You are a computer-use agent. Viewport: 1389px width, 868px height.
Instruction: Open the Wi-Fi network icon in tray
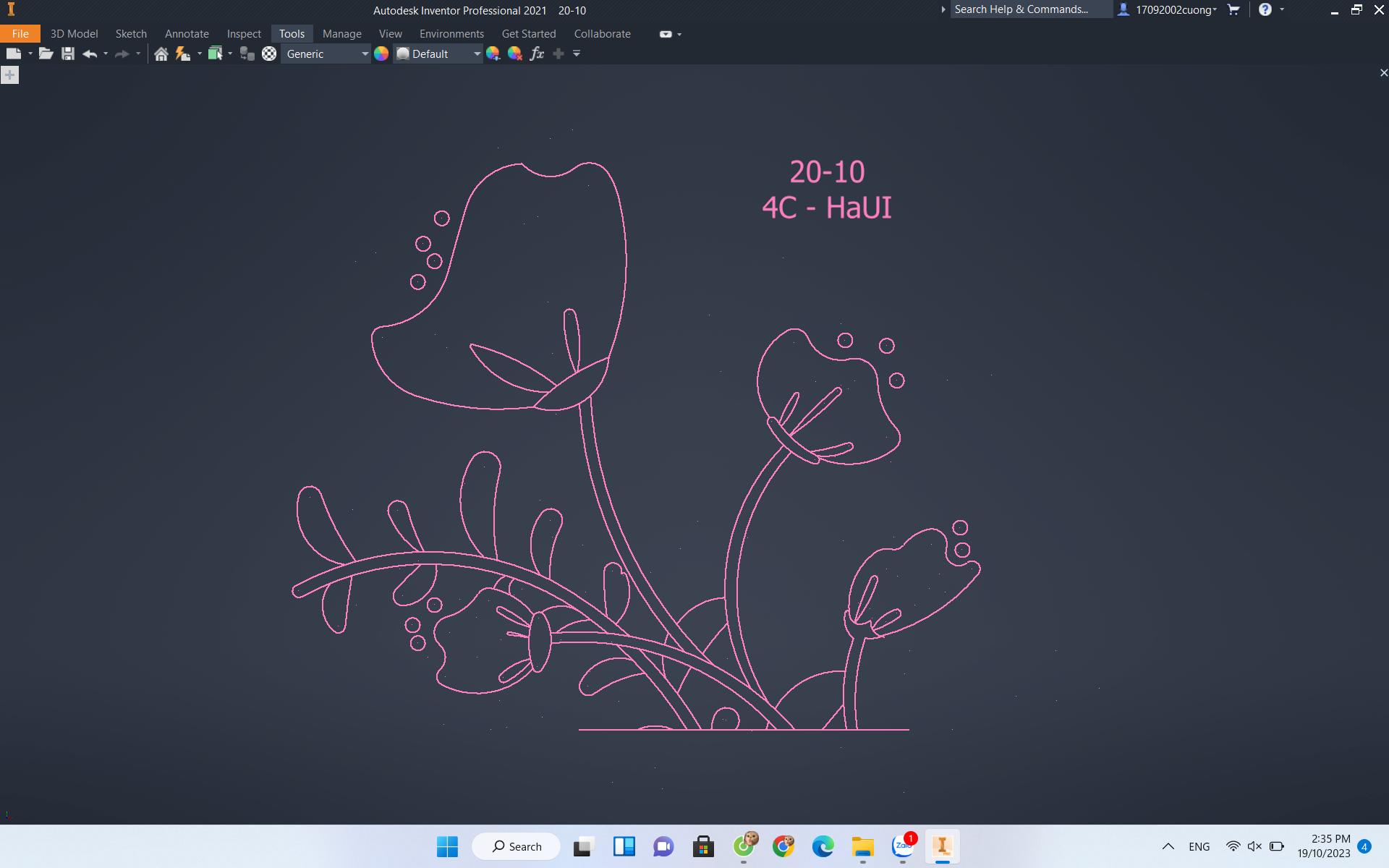pos(1233,846)
